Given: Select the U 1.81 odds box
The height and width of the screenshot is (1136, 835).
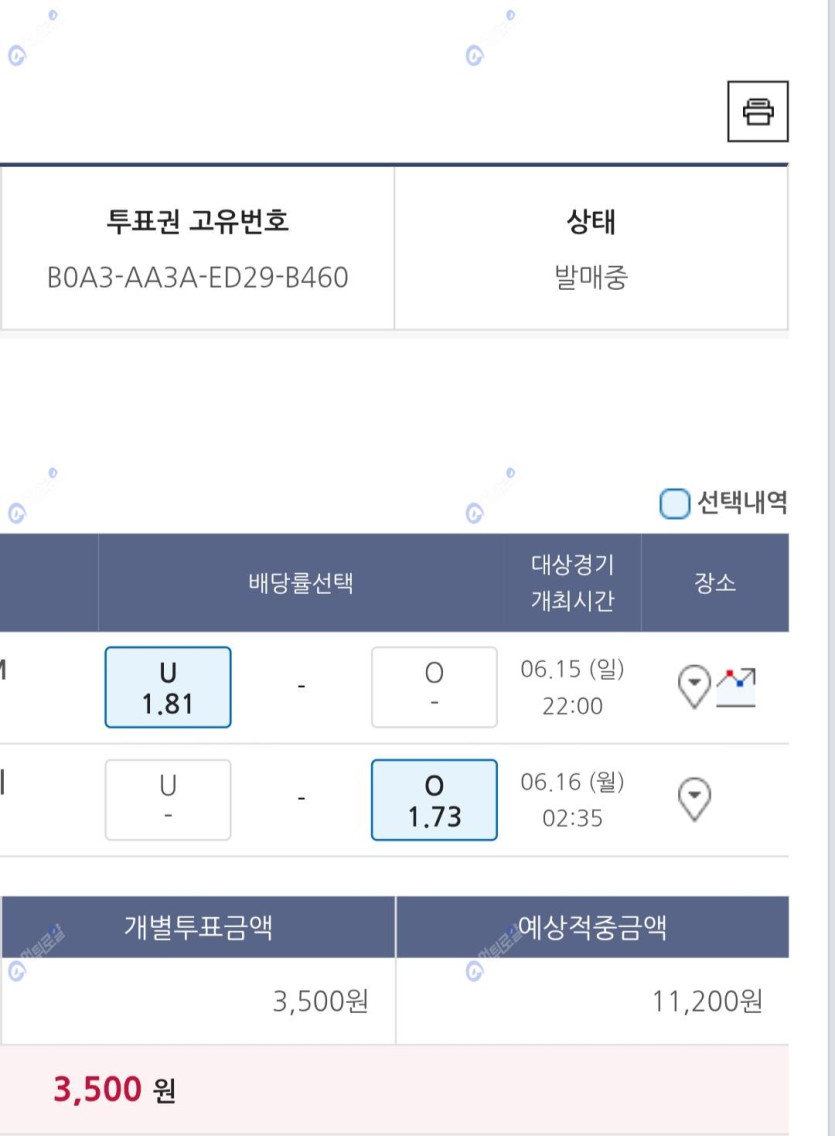Looking at the screenshot, I should point(168,688).
